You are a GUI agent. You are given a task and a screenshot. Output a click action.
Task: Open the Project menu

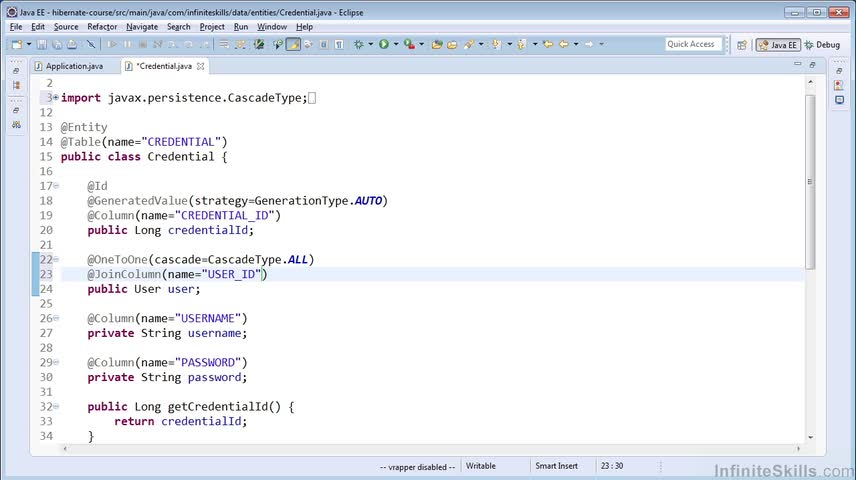pos(212,27)
